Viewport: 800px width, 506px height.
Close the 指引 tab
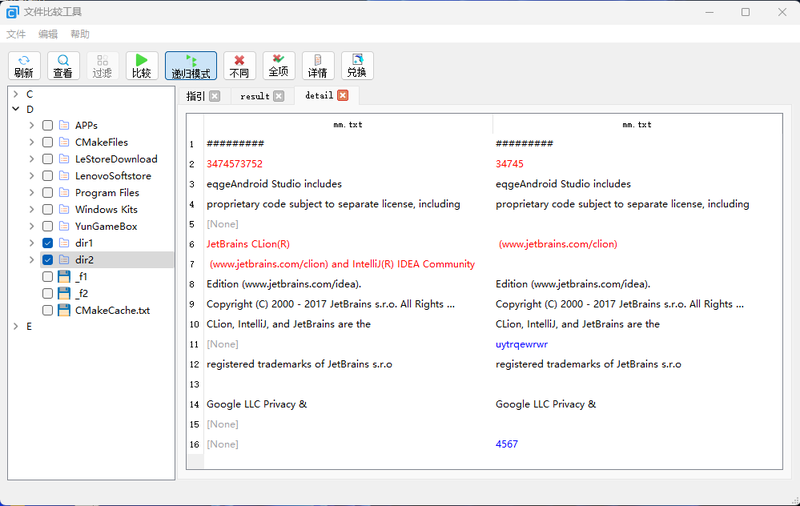click(215, 96)
